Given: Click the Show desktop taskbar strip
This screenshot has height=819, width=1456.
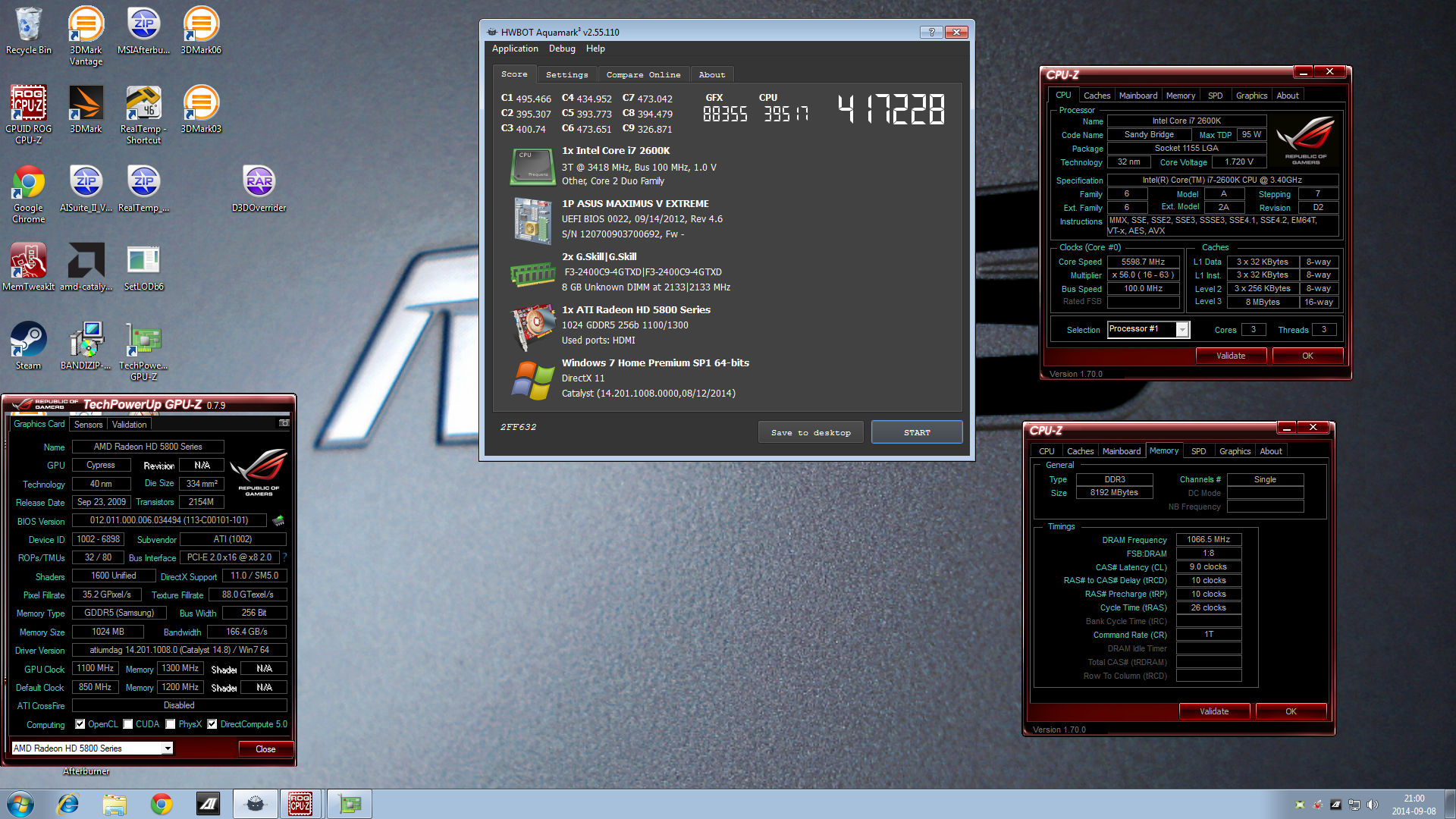Looking at the screenshot, I should pos(1450,805).
